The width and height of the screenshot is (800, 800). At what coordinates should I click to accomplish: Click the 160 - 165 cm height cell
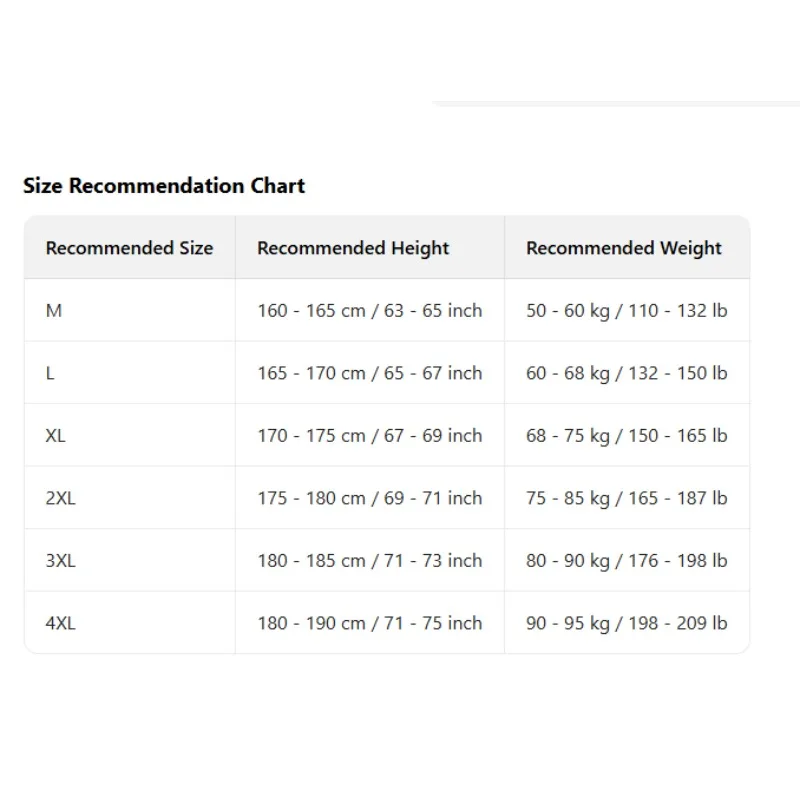click(x=369, y=311)
